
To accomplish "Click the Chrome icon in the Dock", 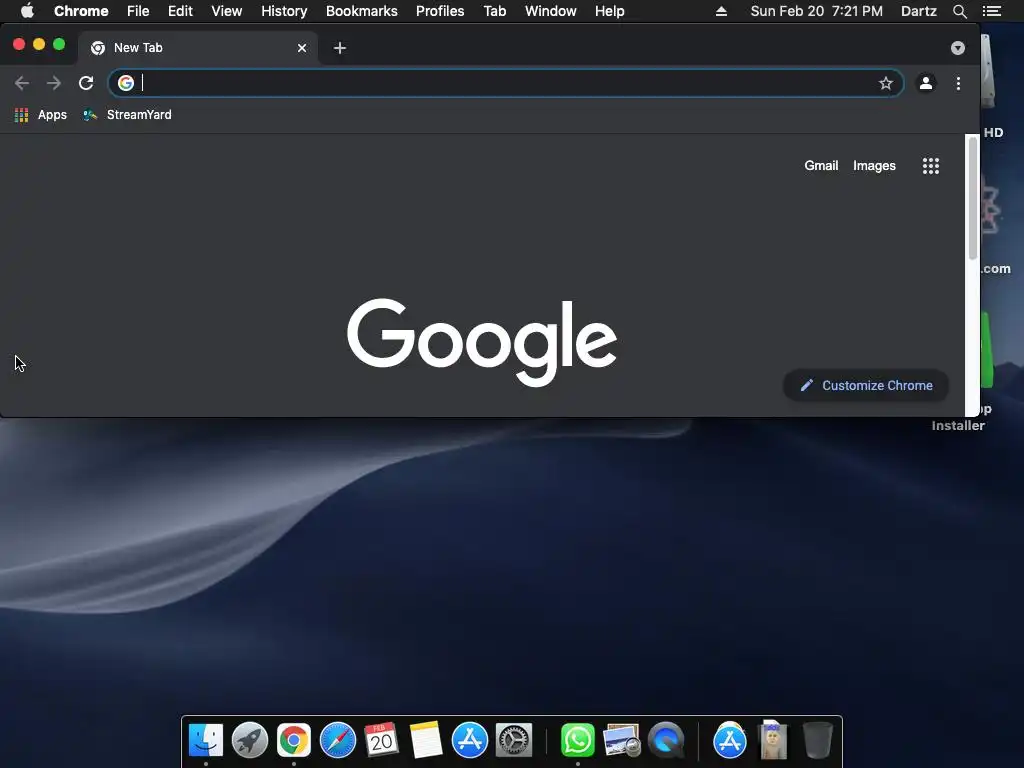I will coord(294,740).
